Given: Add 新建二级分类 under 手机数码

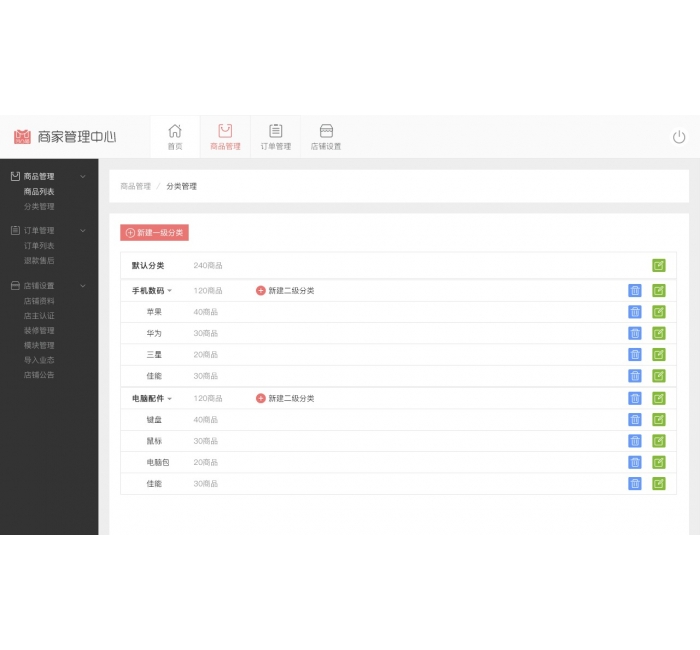Looking at the screenshot, I should 285,291.
